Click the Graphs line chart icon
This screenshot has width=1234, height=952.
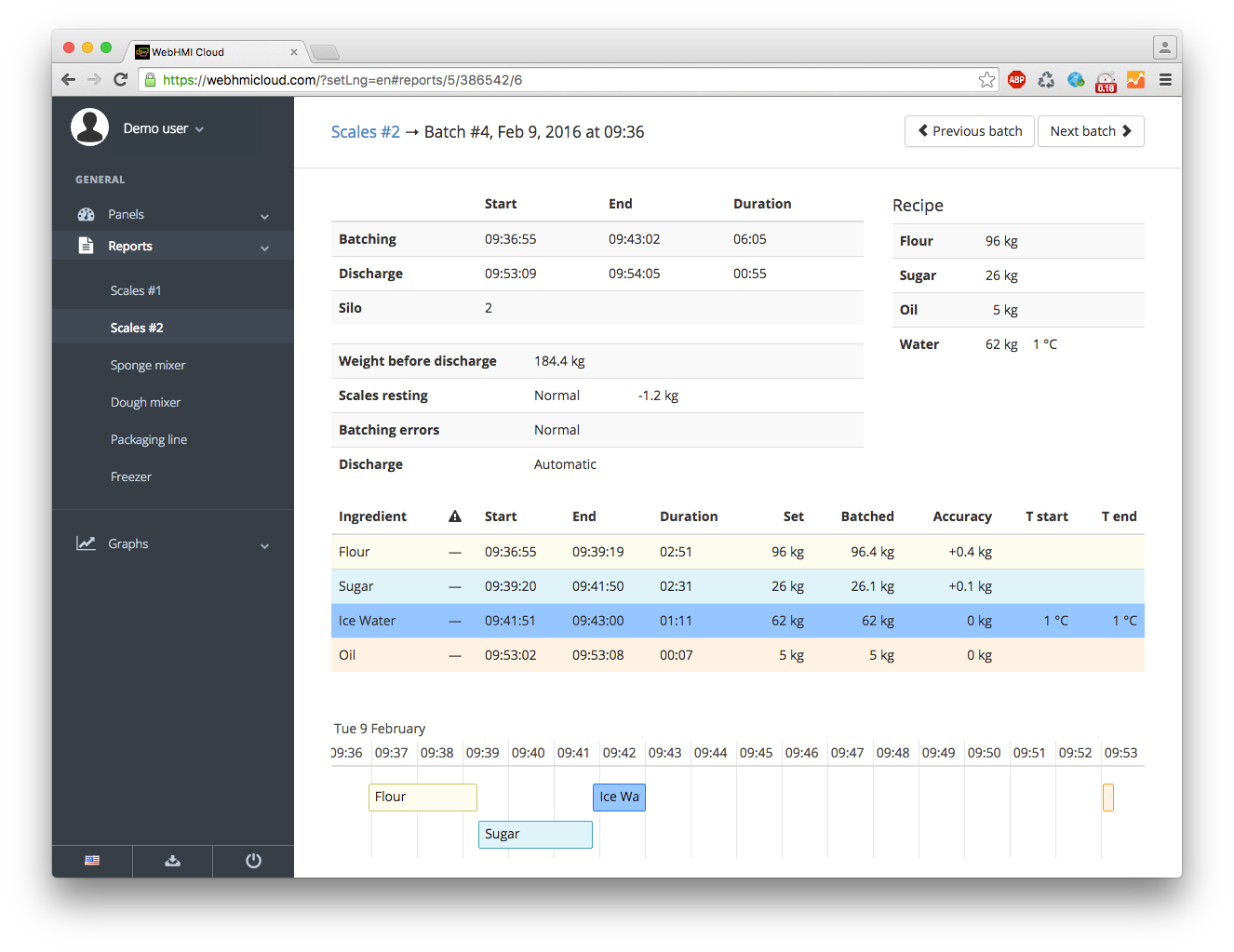pyautogui.click(x=87, y=543)
